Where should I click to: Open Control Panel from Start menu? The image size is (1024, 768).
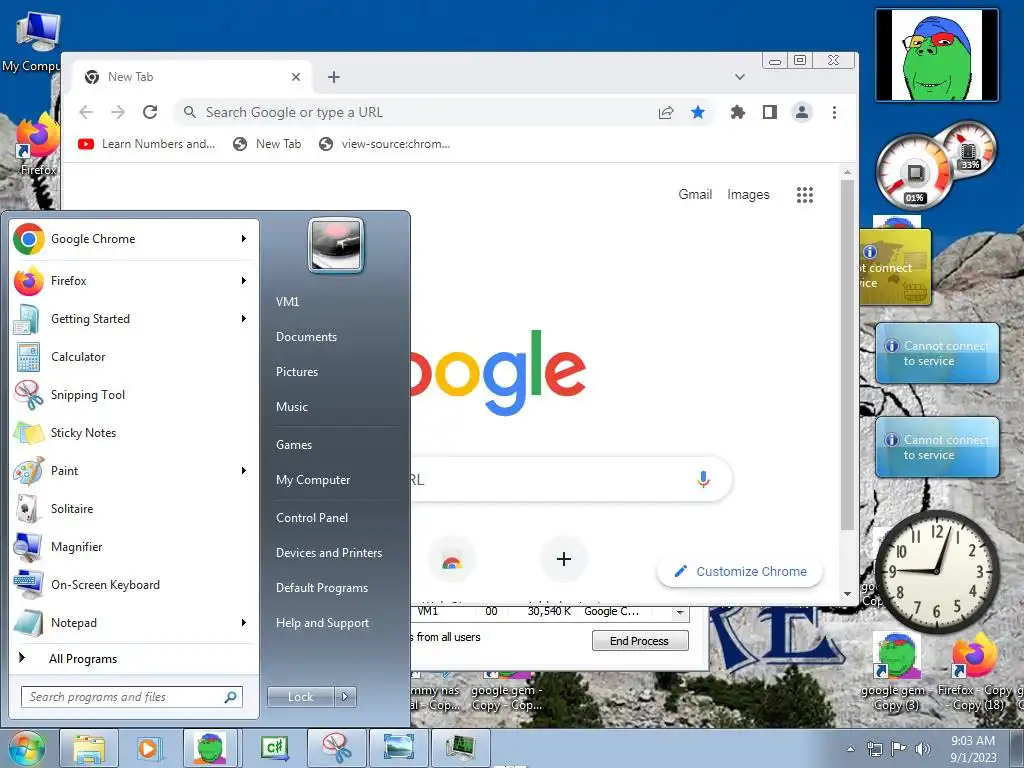pos(312,518)
